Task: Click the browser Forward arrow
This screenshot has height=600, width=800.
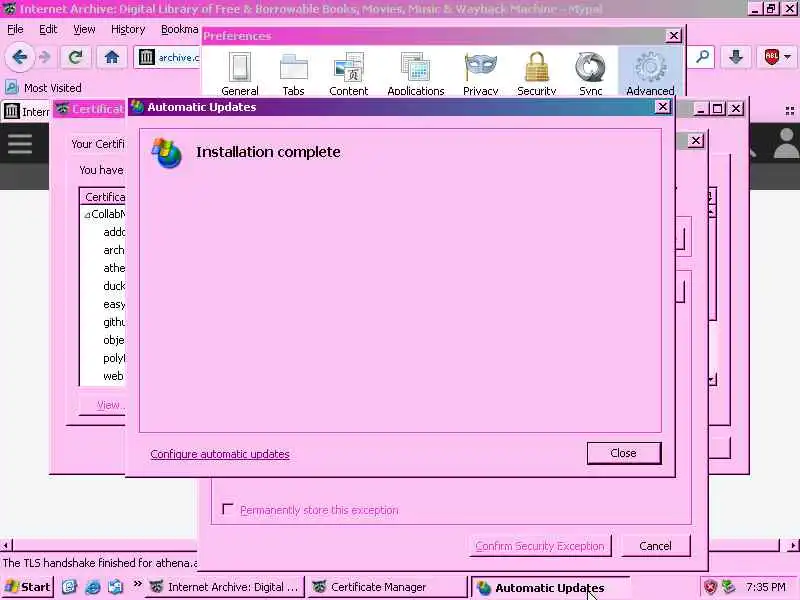Action: pyautogui.click(x=45, y=57)
